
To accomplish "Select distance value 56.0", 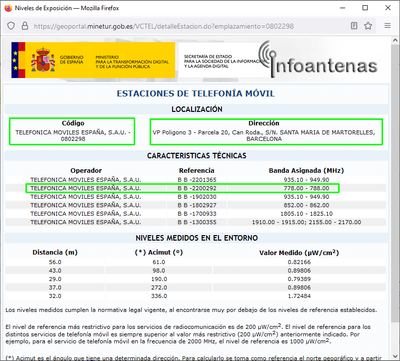I will coord(55,262).
